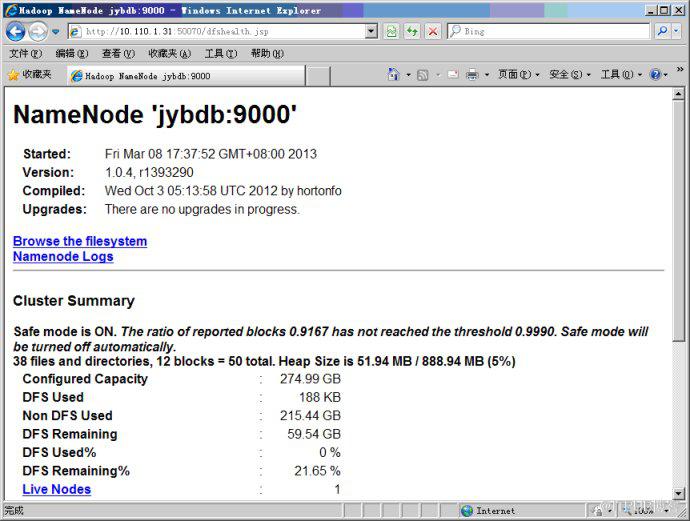Open the 收藏夹(A) menu
This screenshot has height=521, width=690.
click(169, 54)
